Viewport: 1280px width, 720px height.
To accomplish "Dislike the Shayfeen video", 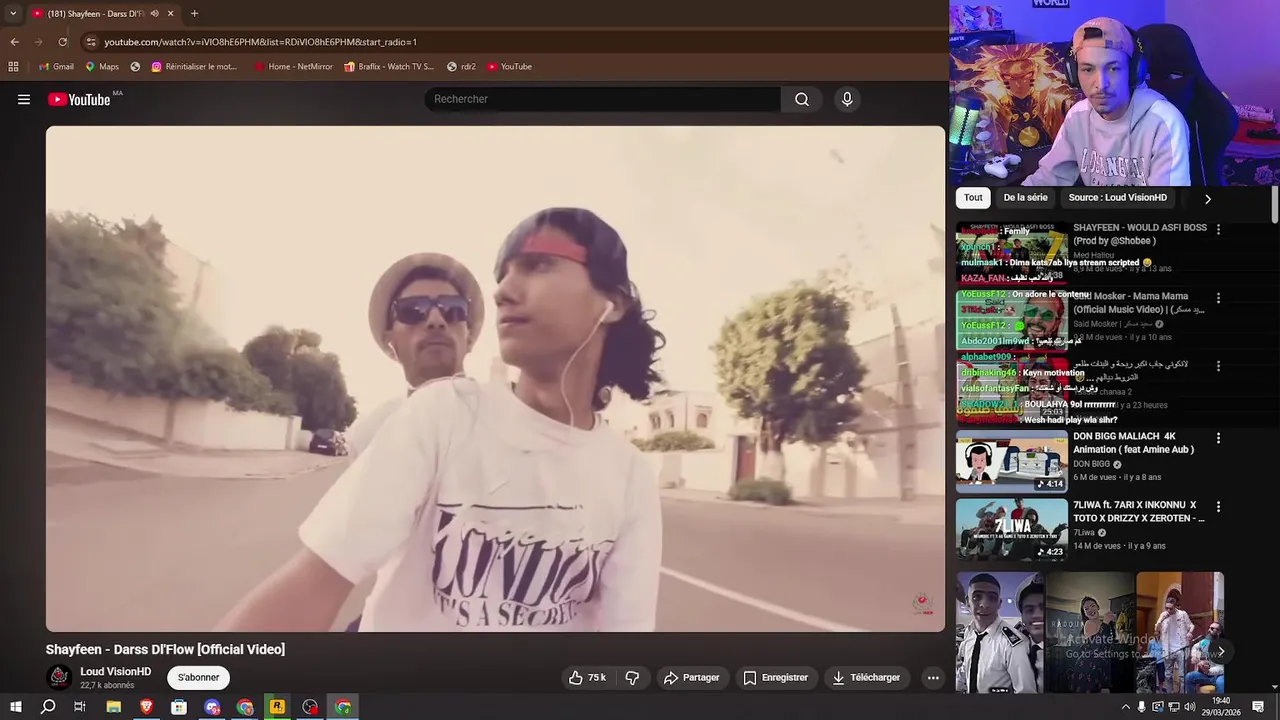I will 632,678.
